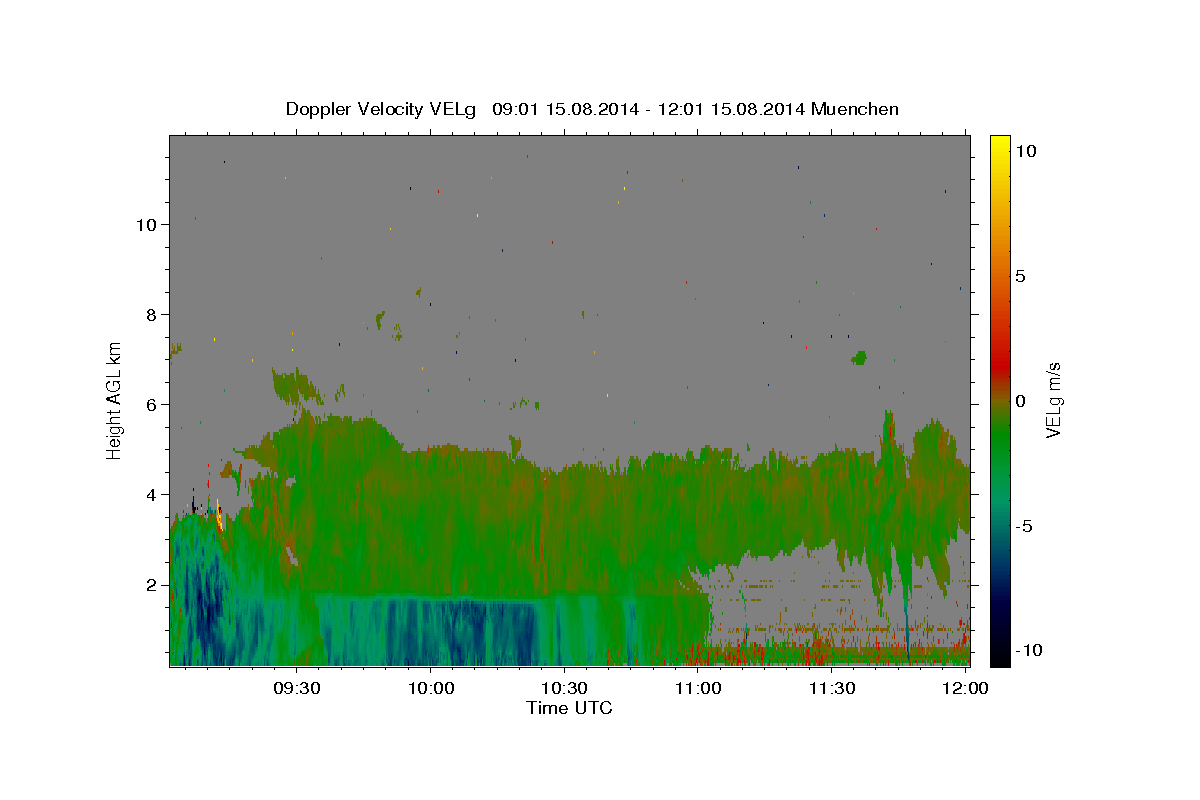Click the height tick label 8
Viewport: 1200px width, 800px height.
point(152,315)
